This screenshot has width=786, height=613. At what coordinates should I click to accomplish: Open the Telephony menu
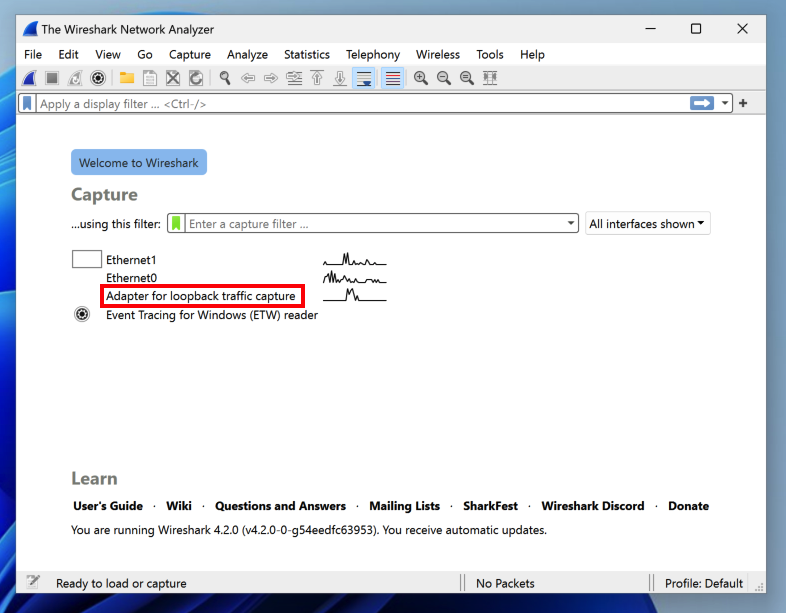tap(373, 55)
